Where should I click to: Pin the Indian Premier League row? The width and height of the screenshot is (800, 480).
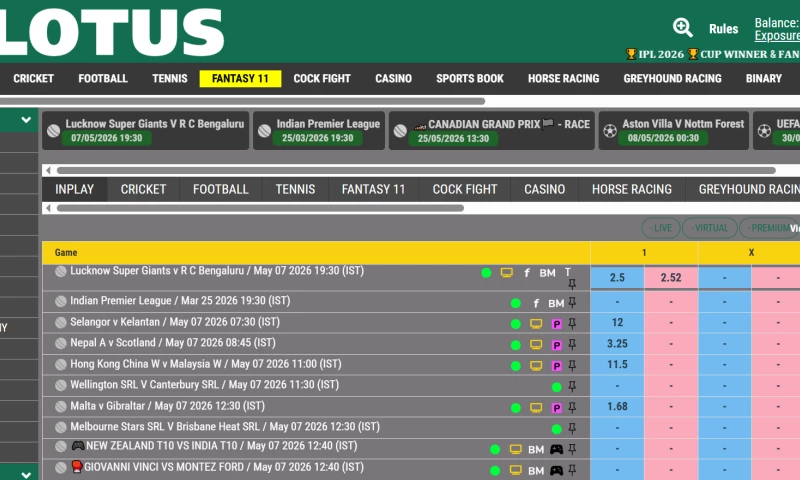[x=572, y=303]
